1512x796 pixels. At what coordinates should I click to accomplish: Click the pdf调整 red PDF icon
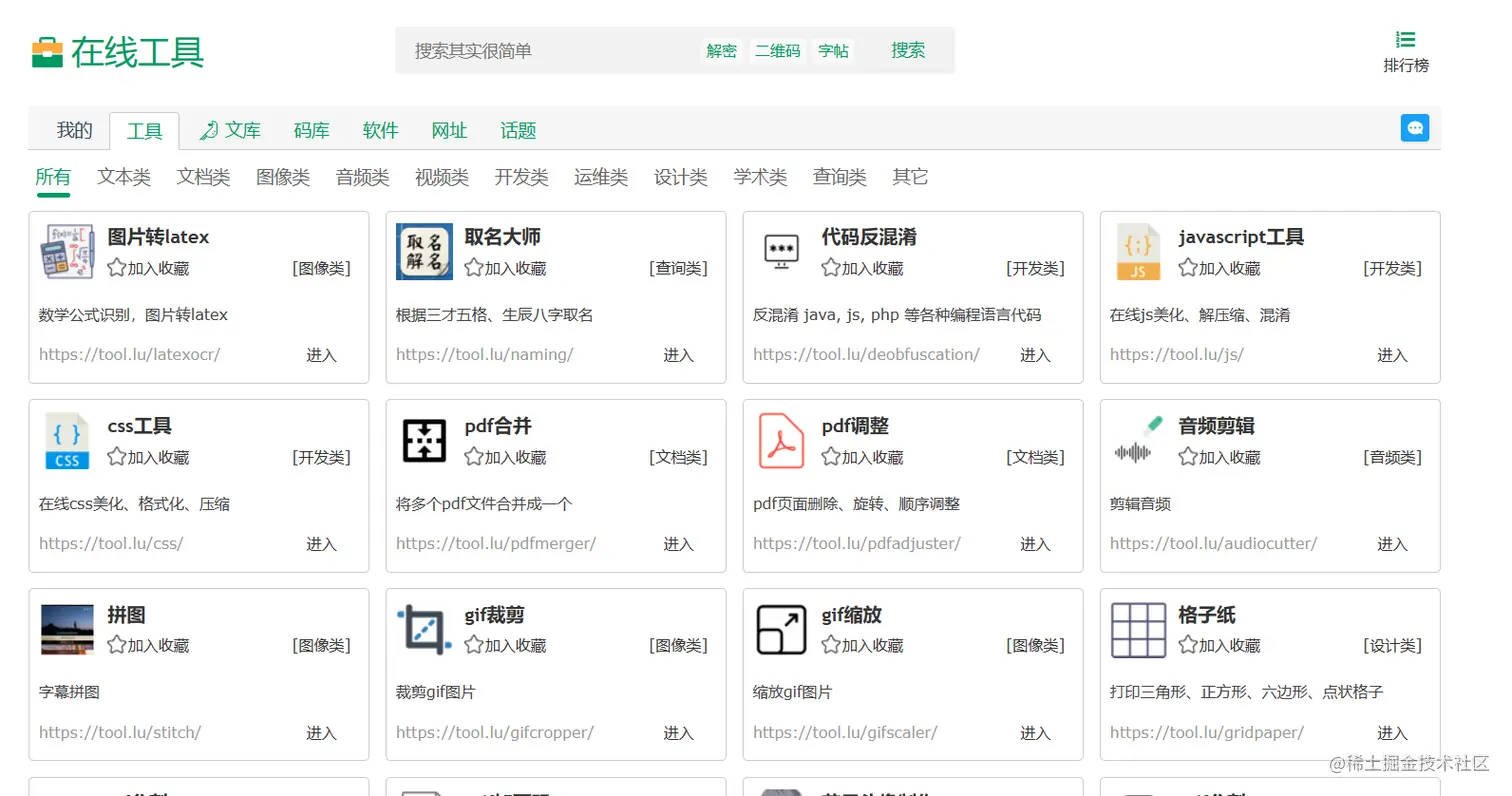[x=781, y=441]
